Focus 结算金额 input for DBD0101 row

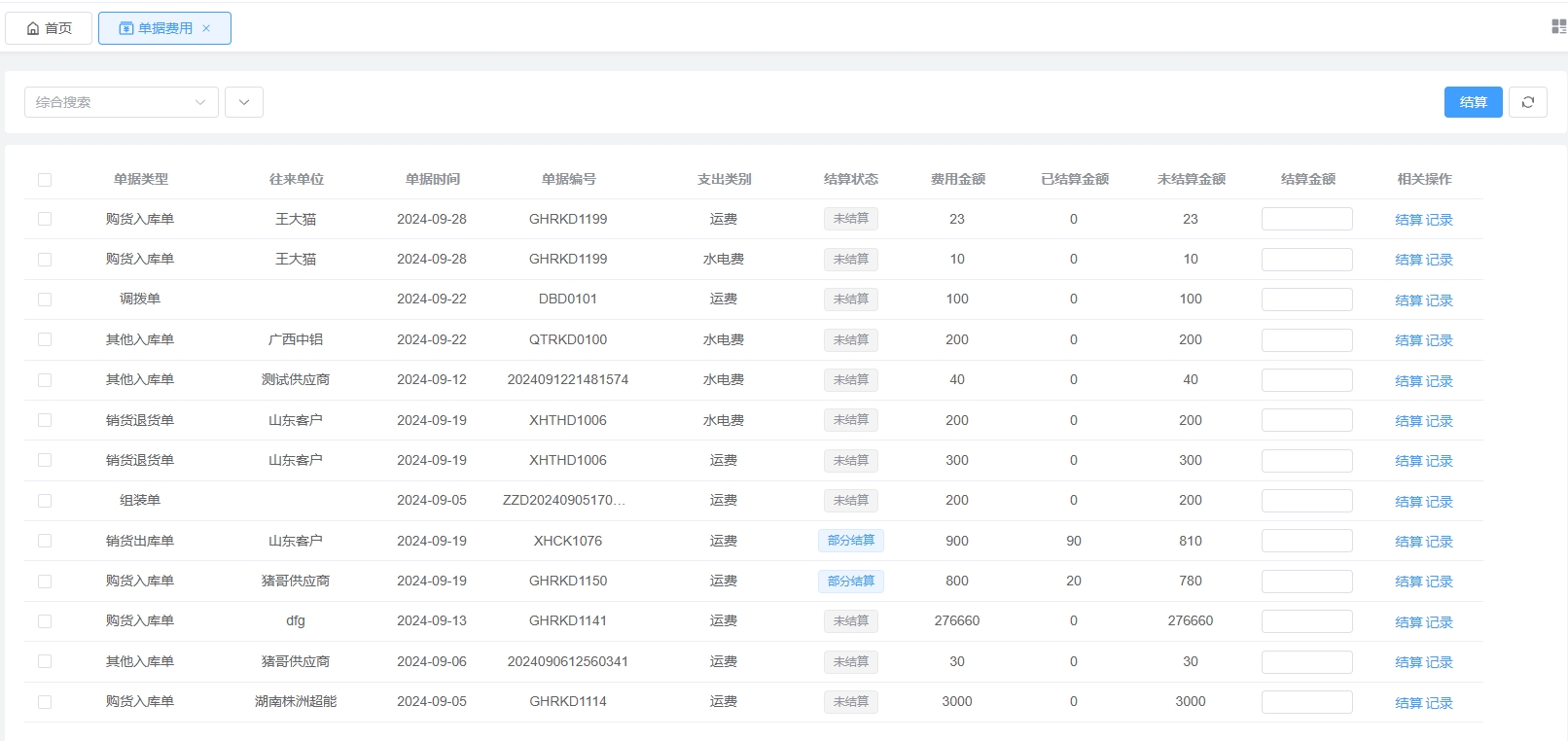pyautogui.click(x=1306, y=300)
